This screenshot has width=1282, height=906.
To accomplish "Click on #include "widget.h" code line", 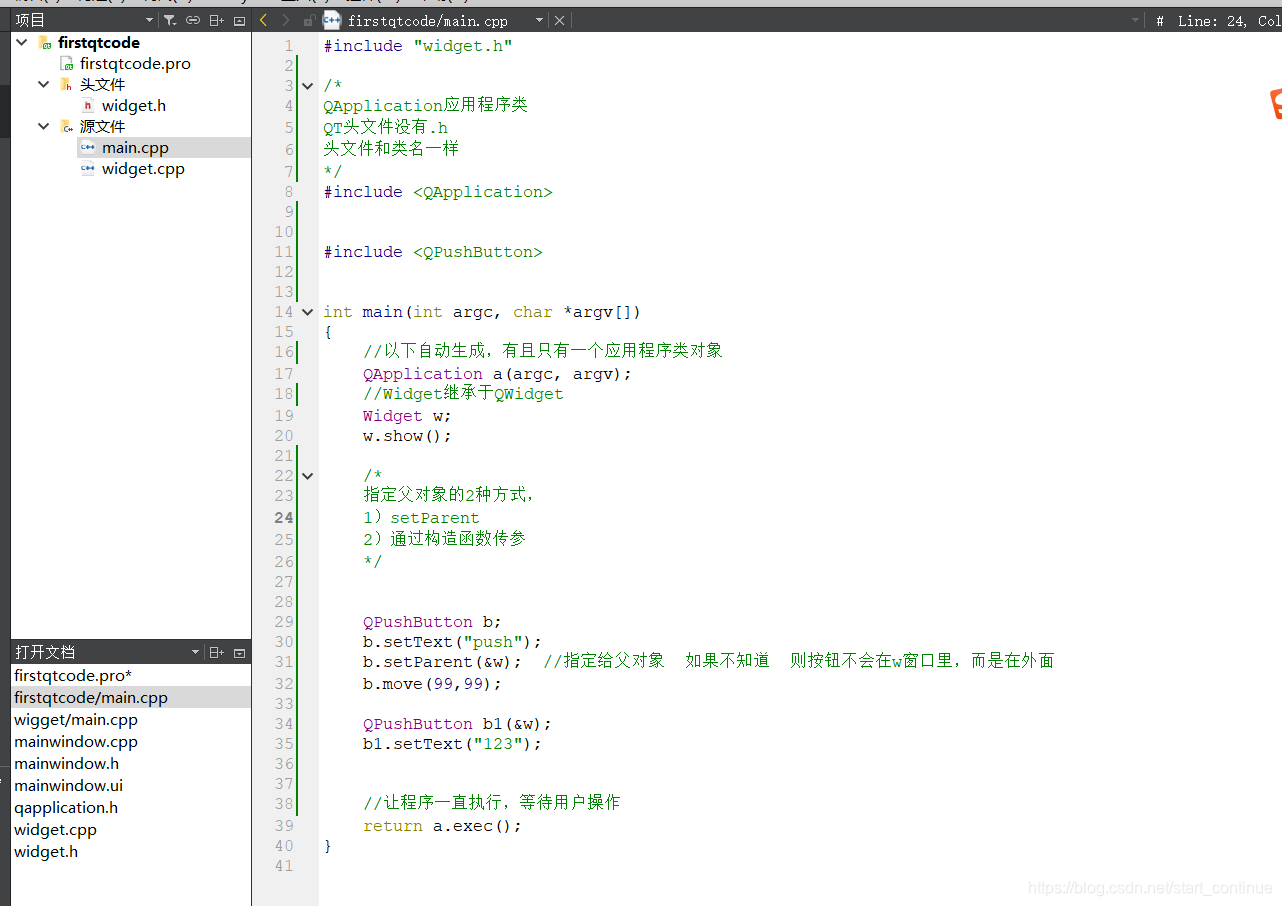I will click(418, 46).
